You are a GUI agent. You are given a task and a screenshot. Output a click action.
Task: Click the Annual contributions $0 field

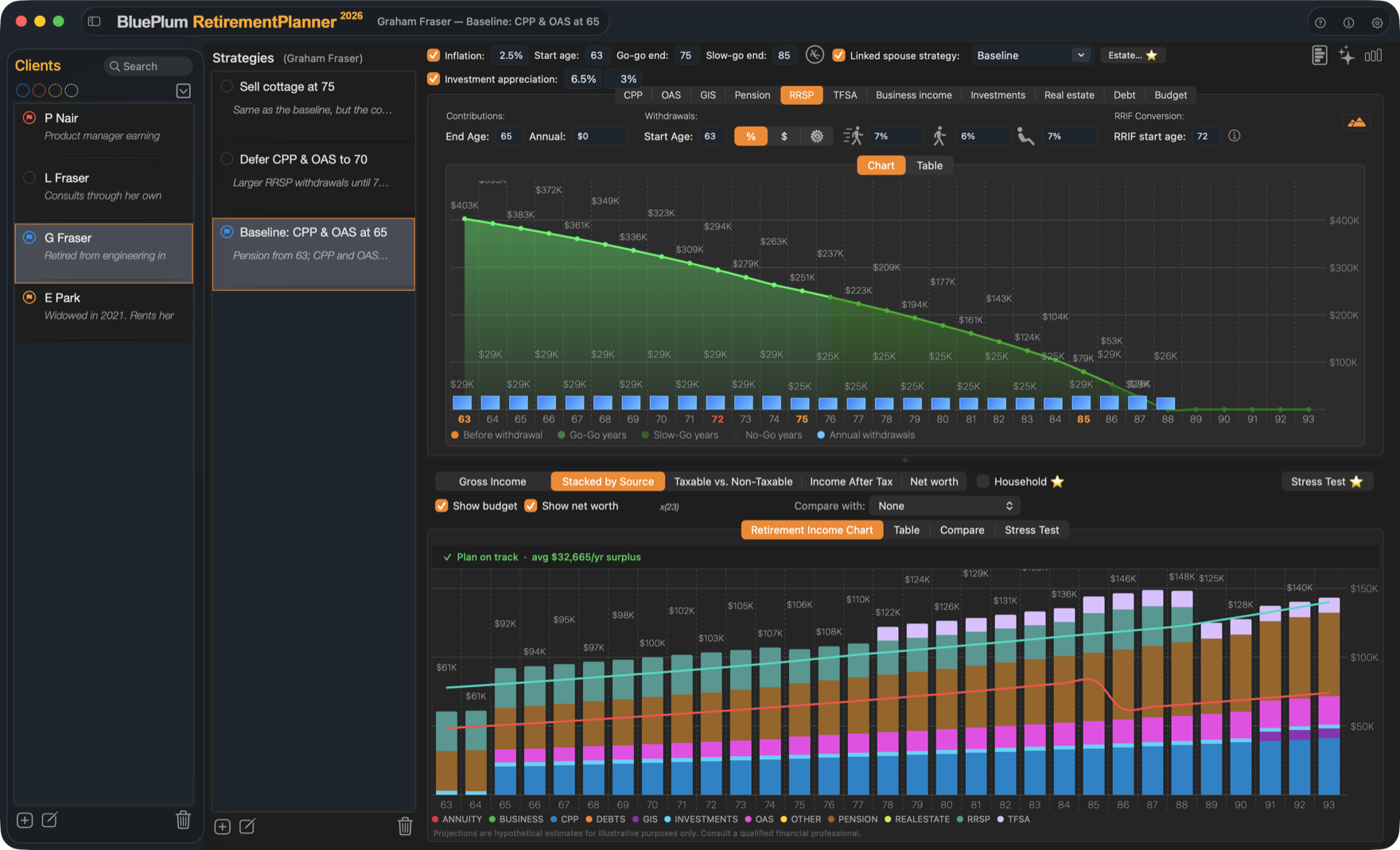pyautogui.click(x=599, y=137)
